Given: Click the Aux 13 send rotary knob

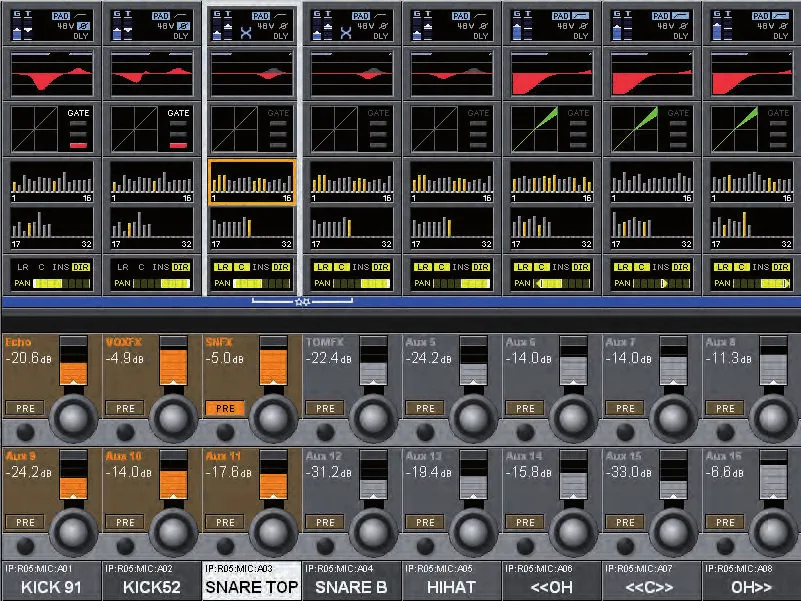Looking at the screenshot, I should tap(474, 532).
